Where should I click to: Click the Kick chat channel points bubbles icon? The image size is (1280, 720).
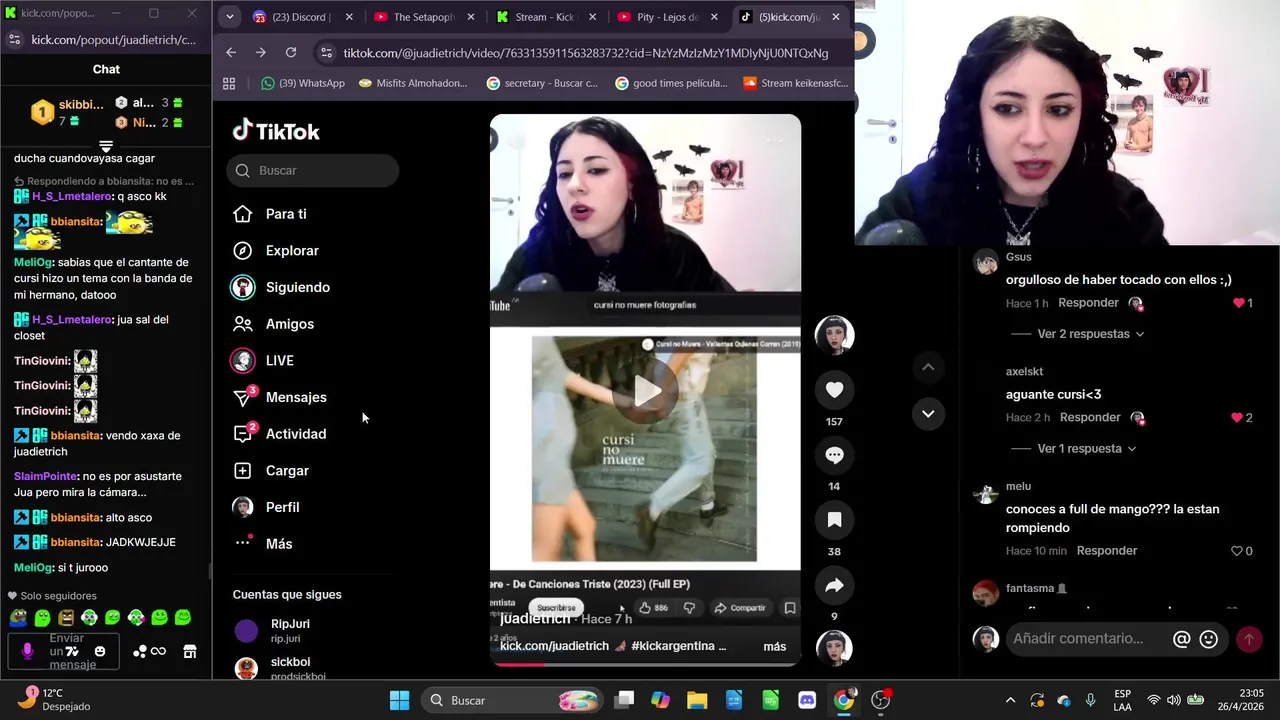tap(139, 652)
